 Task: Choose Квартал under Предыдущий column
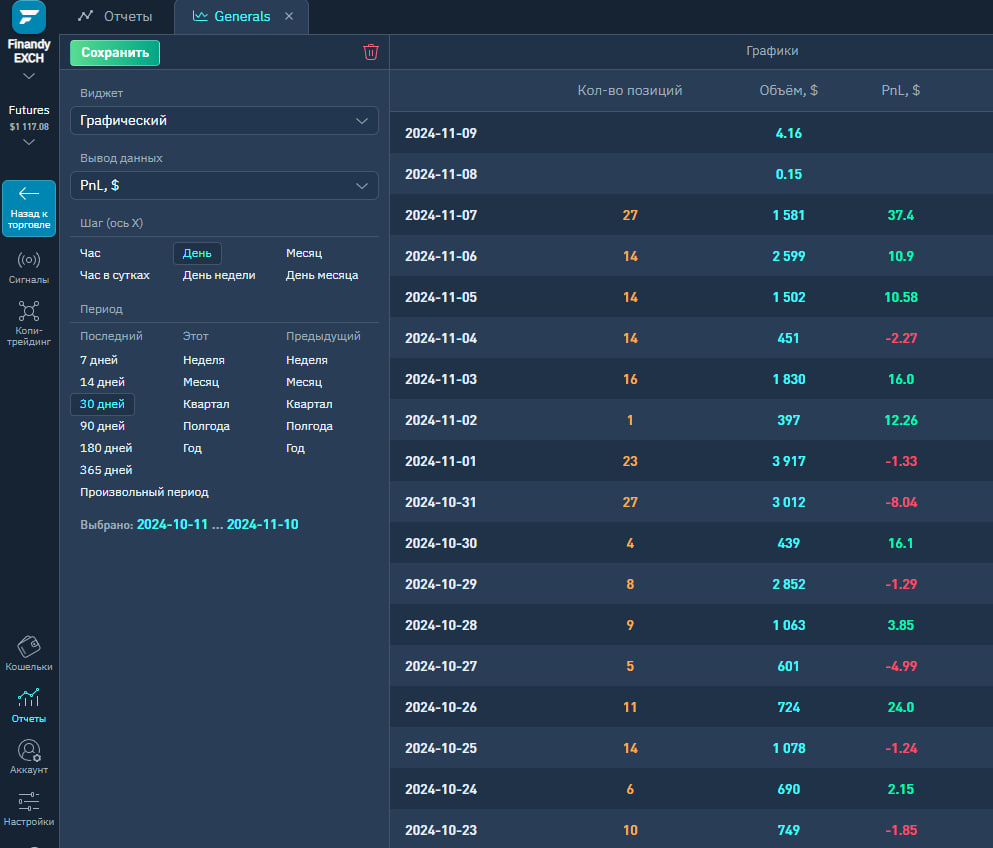point(309,404)
